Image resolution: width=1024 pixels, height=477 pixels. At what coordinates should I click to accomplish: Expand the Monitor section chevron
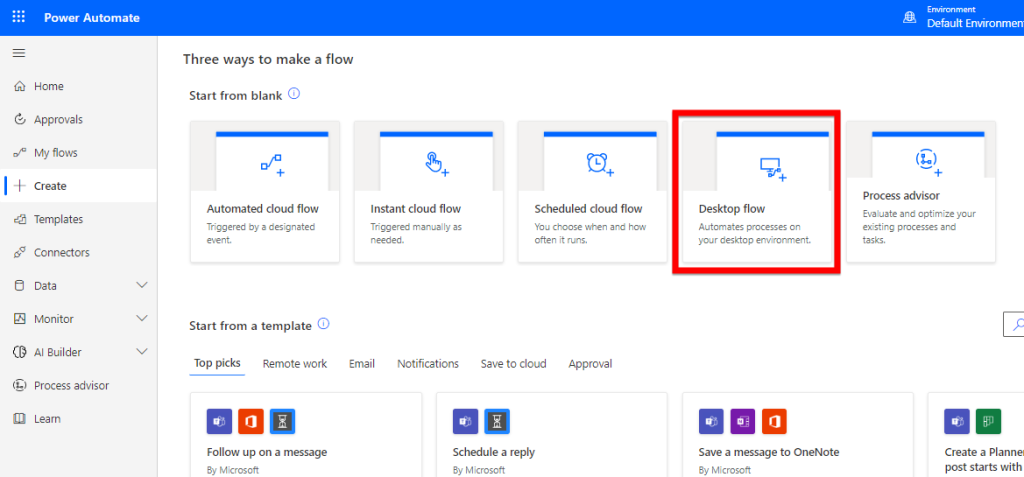tap(142, 318)
